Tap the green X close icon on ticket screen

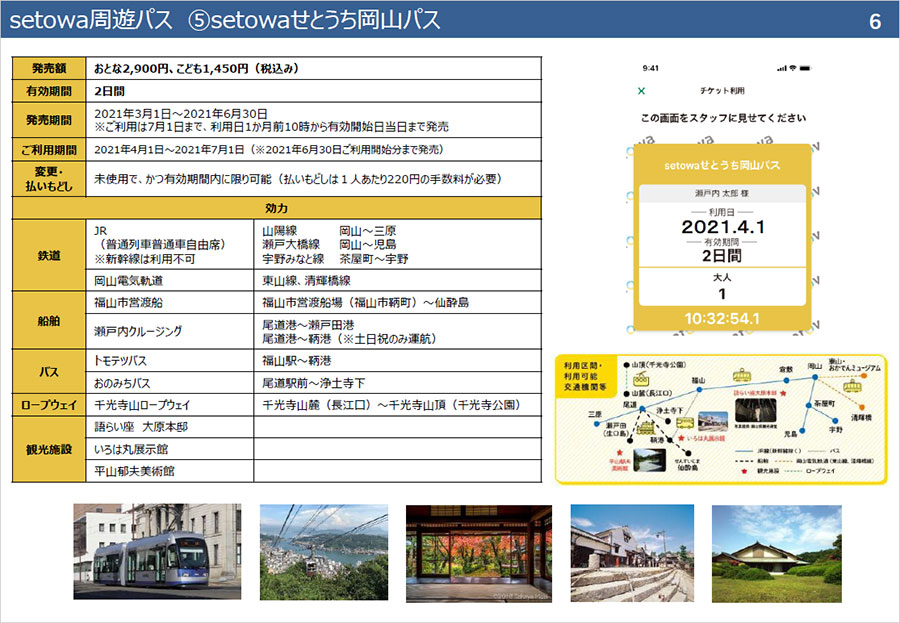tap(641, 91)
